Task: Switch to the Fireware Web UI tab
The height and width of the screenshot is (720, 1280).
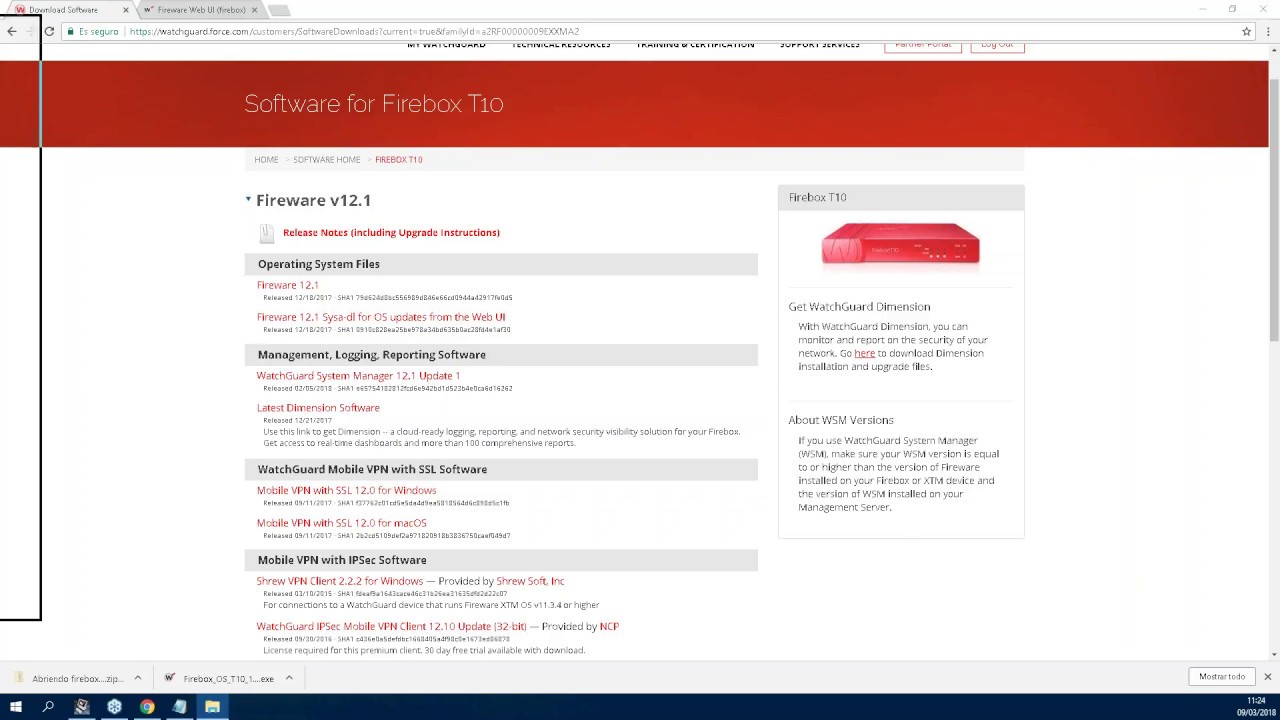Action: point(200,10)
